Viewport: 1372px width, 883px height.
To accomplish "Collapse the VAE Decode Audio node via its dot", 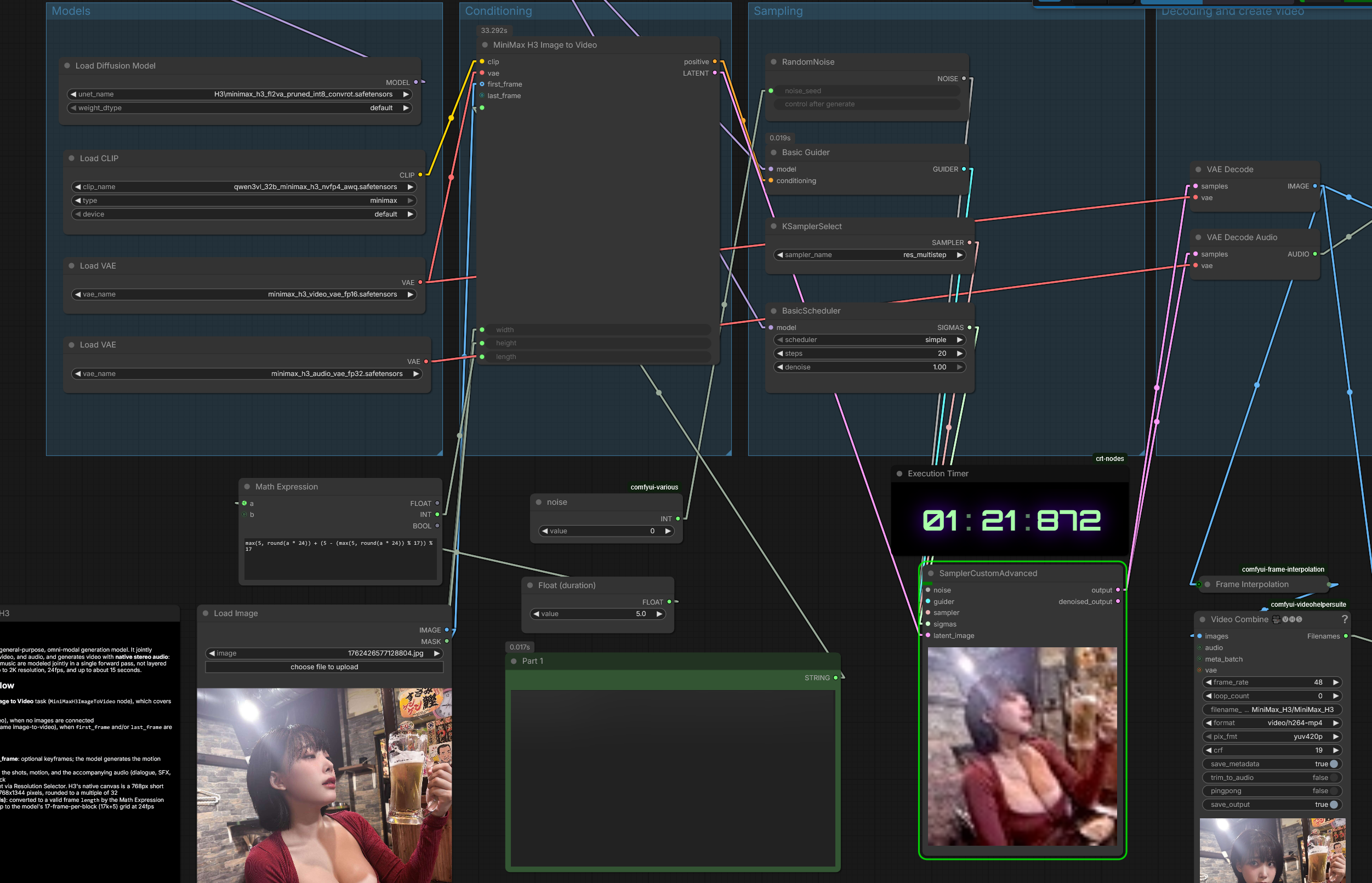I will click(1198, 237).
